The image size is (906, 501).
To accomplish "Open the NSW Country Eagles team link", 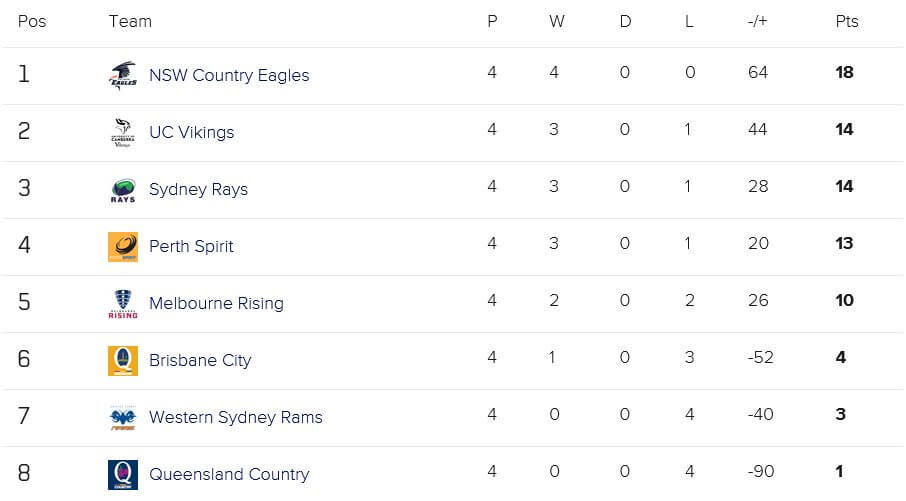I will pos(229,75).
